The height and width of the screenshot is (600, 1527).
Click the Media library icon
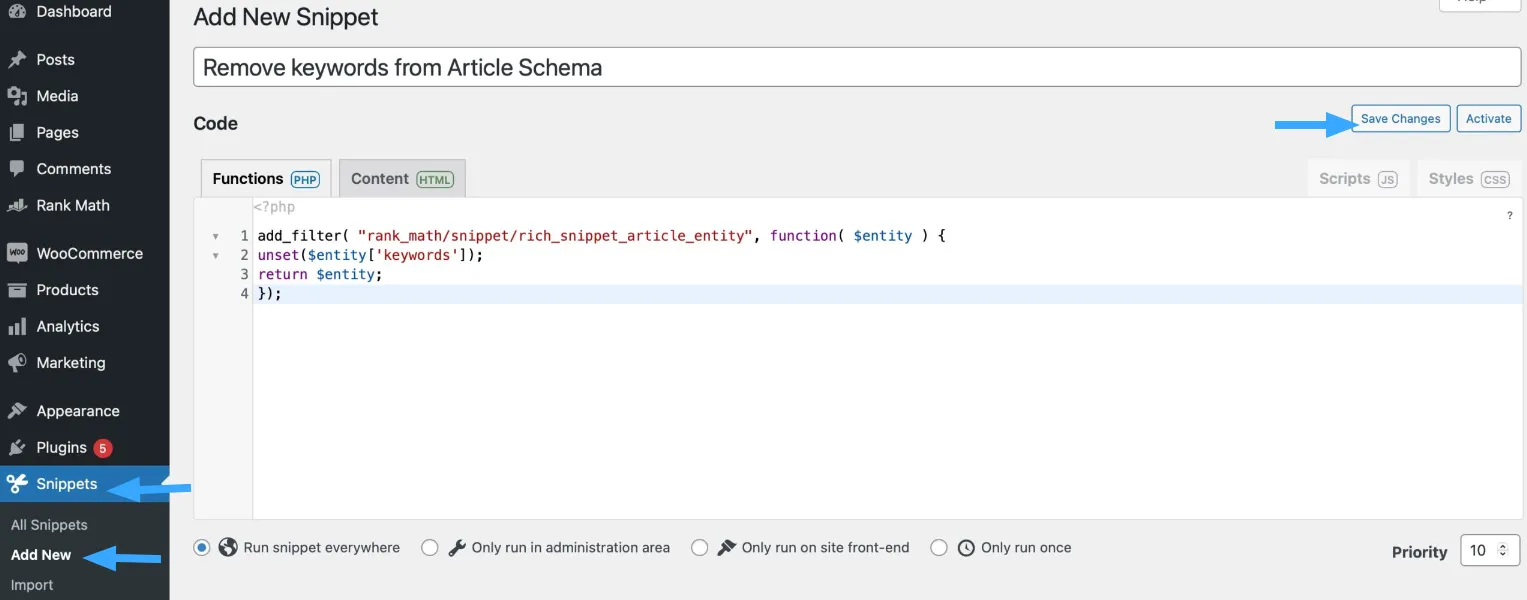click(x=17, y=96)
